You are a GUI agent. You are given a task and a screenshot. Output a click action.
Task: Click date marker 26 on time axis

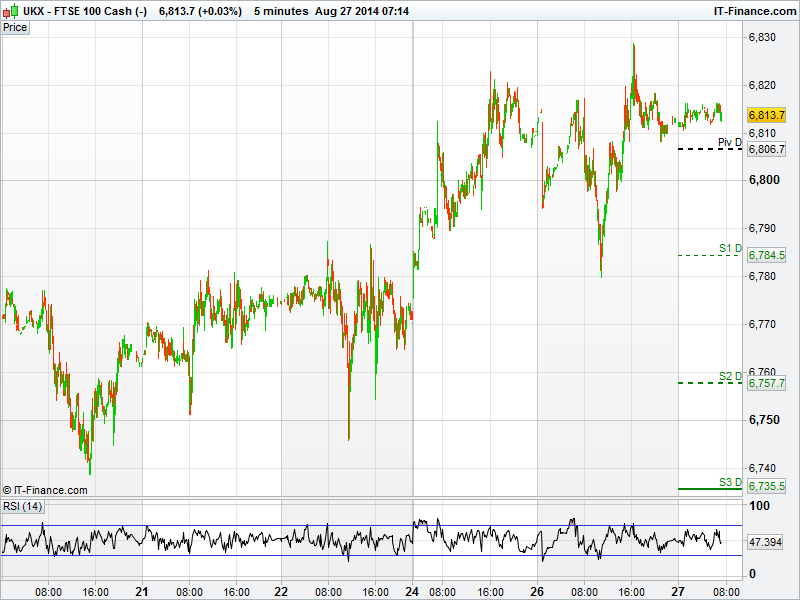535,591
